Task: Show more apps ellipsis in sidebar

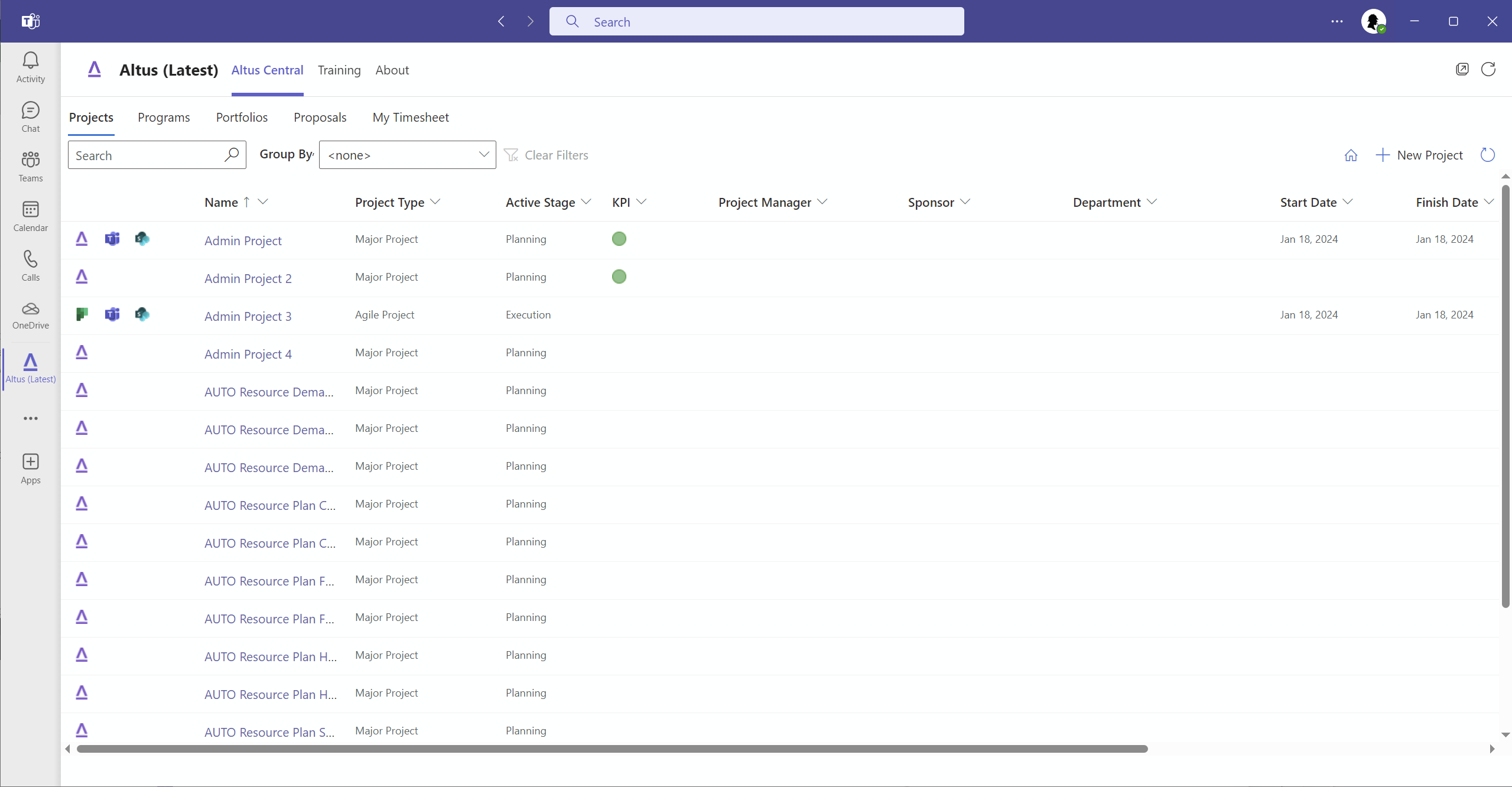Action: click(31, 418)
